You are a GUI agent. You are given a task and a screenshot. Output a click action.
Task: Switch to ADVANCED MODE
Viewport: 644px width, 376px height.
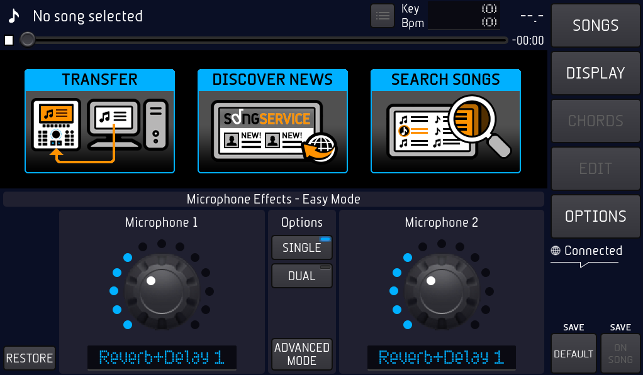click(302, 354)
